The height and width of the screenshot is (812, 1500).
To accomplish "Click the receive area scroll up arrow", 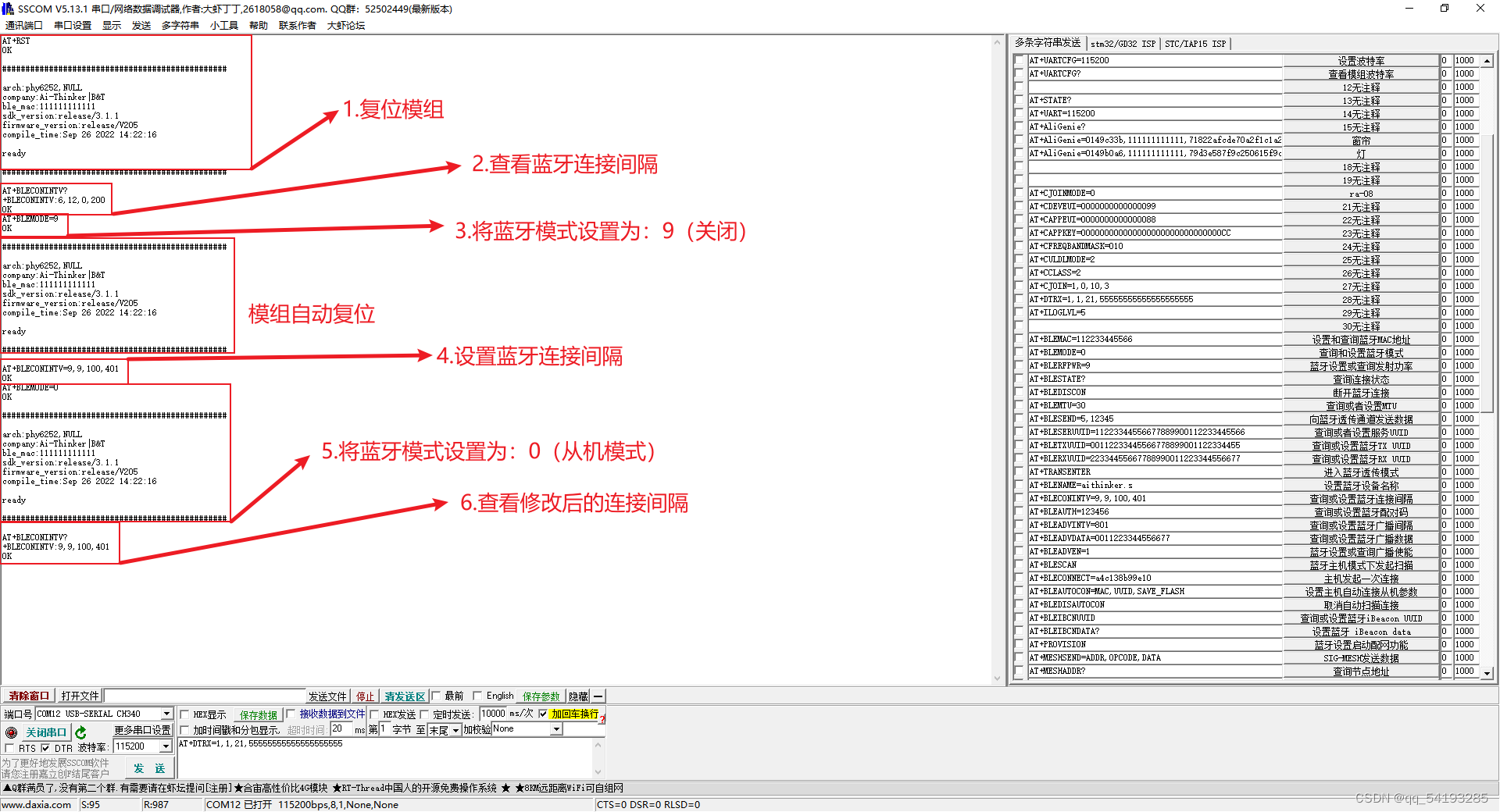I will pyautogui.click(x=997, y=42).
